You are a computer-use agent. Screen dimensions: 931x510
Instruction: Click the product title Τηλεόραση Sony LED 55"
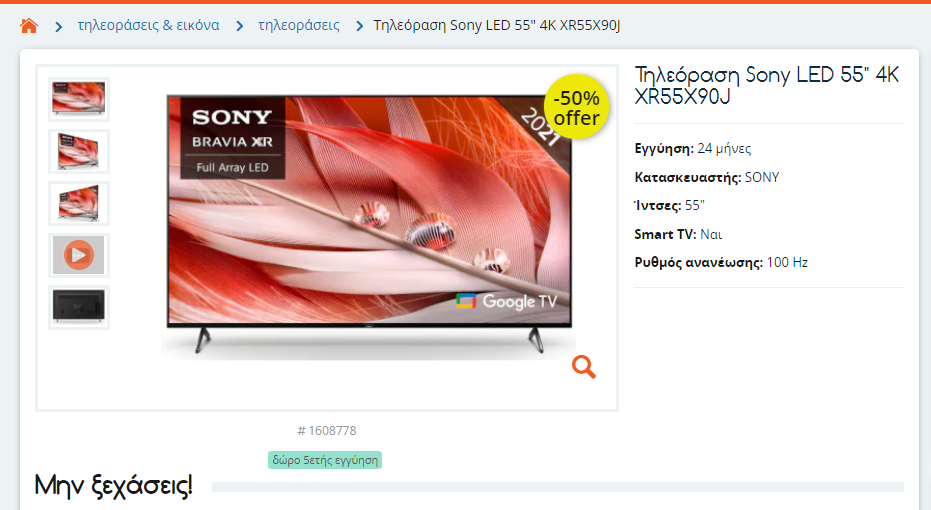[767, 85]
